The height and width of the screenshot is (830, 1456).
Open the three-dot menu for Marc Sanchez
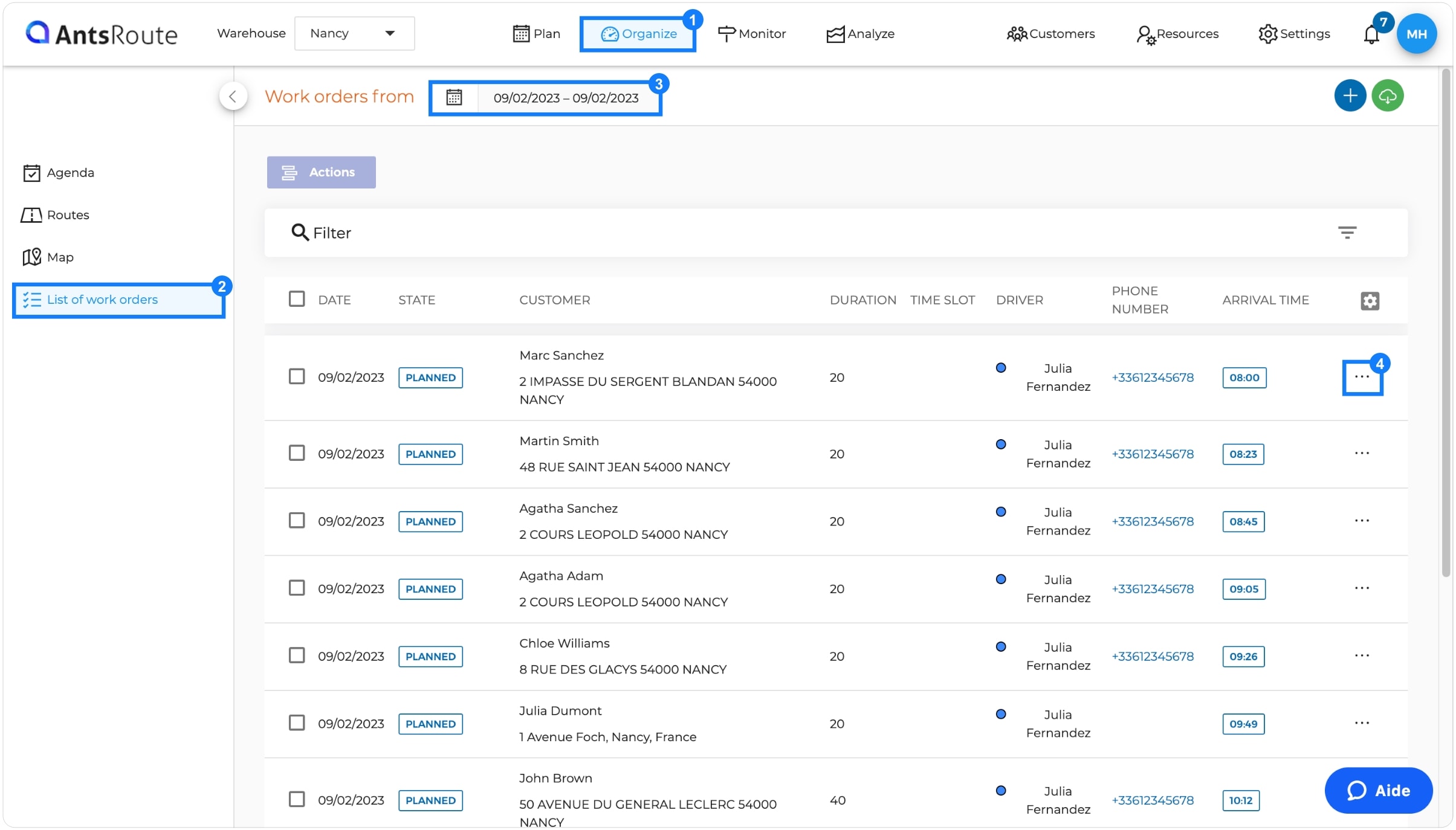pyautogui.click(x=1362, y=378)
